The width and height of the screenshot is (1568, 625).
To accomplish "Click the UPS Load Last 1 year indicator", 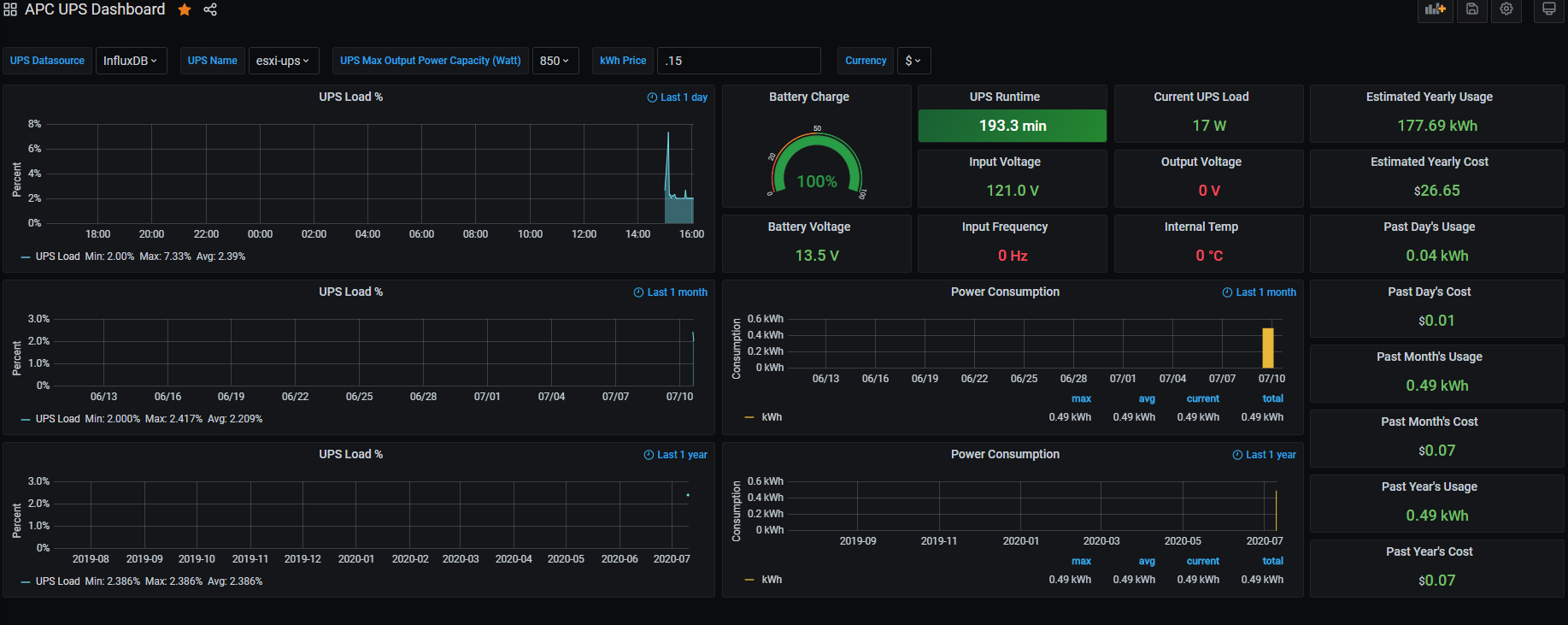I will 676,455.
